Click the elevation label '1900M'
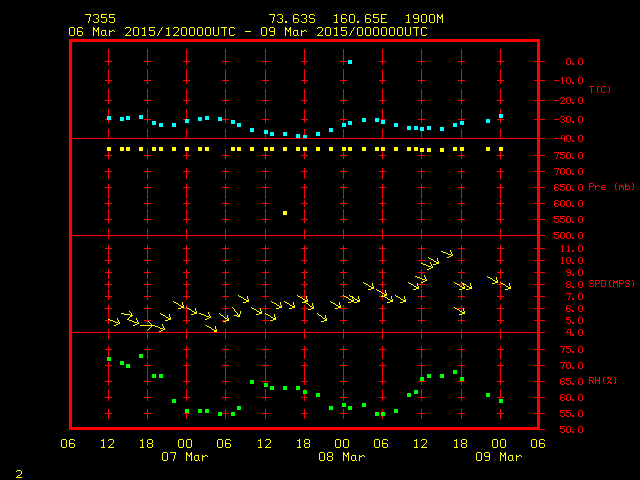The height and width of the screenshot is (480, 640). [x=424, y=19]
